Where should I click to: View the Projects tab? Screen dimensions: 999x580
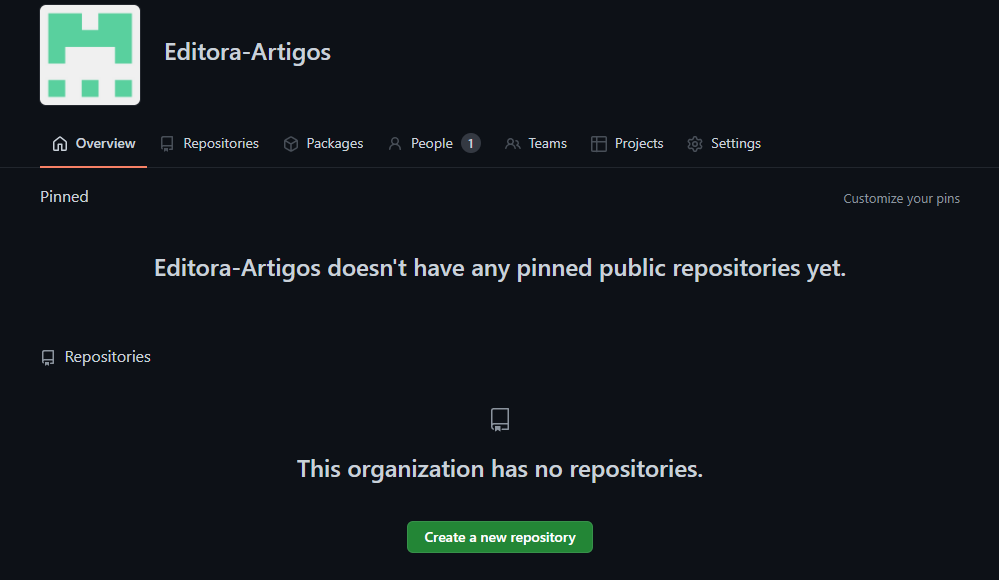627,143
